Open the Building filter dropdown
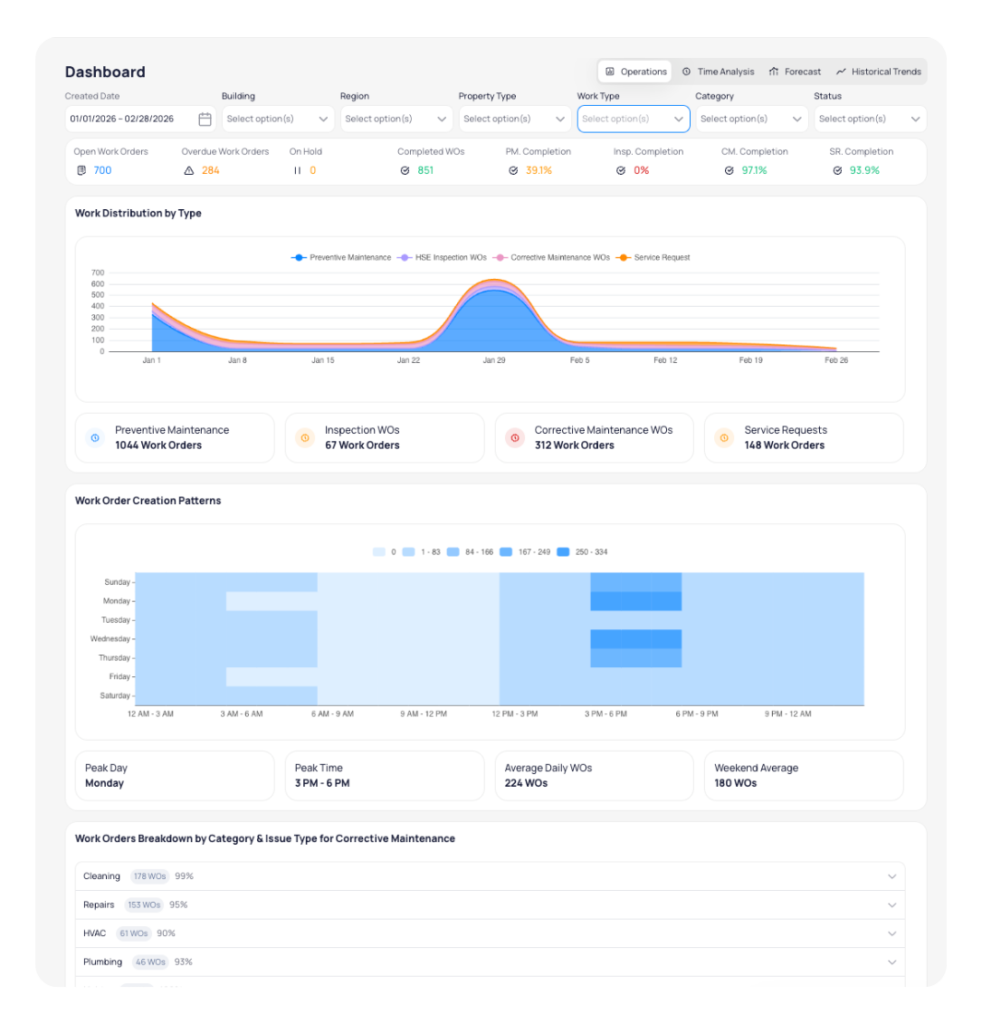This screenshot has width=982, height=1024. (x=277, y=119)
